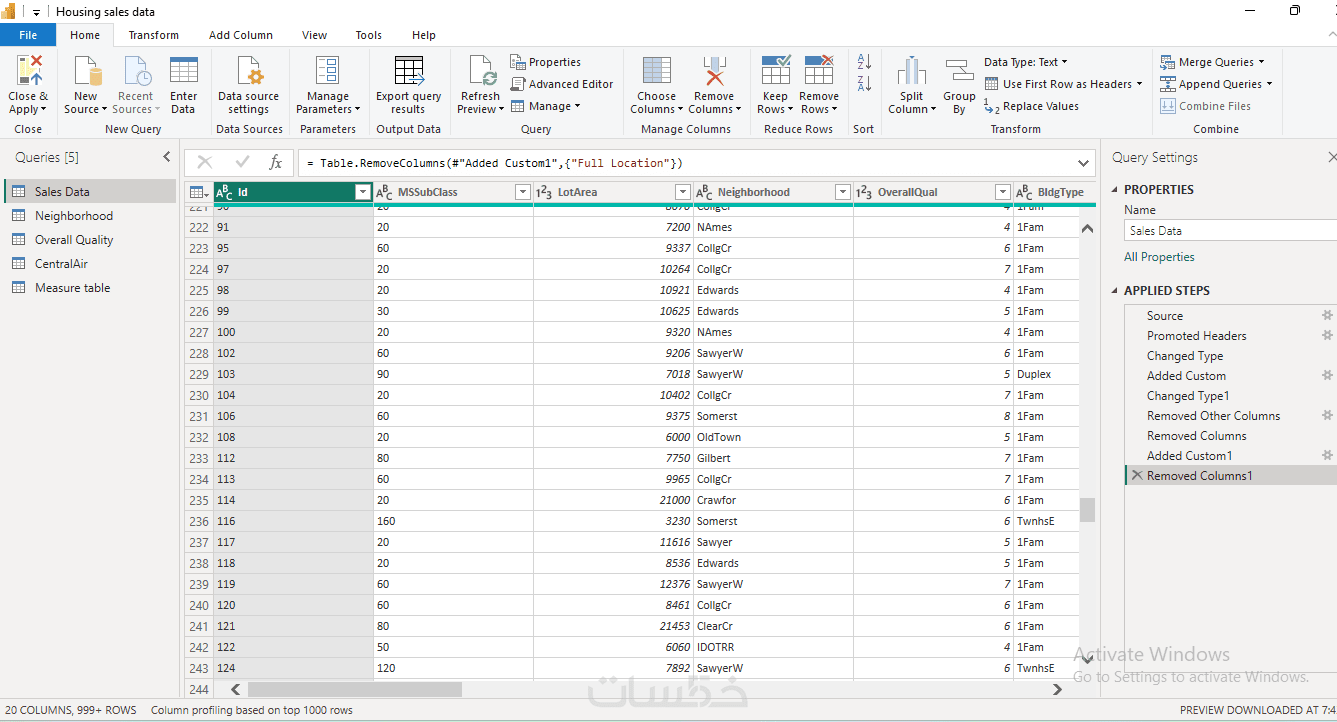1337x722 pixels.
Task: Select the Overall Quality query
Action: coord(90,240)
